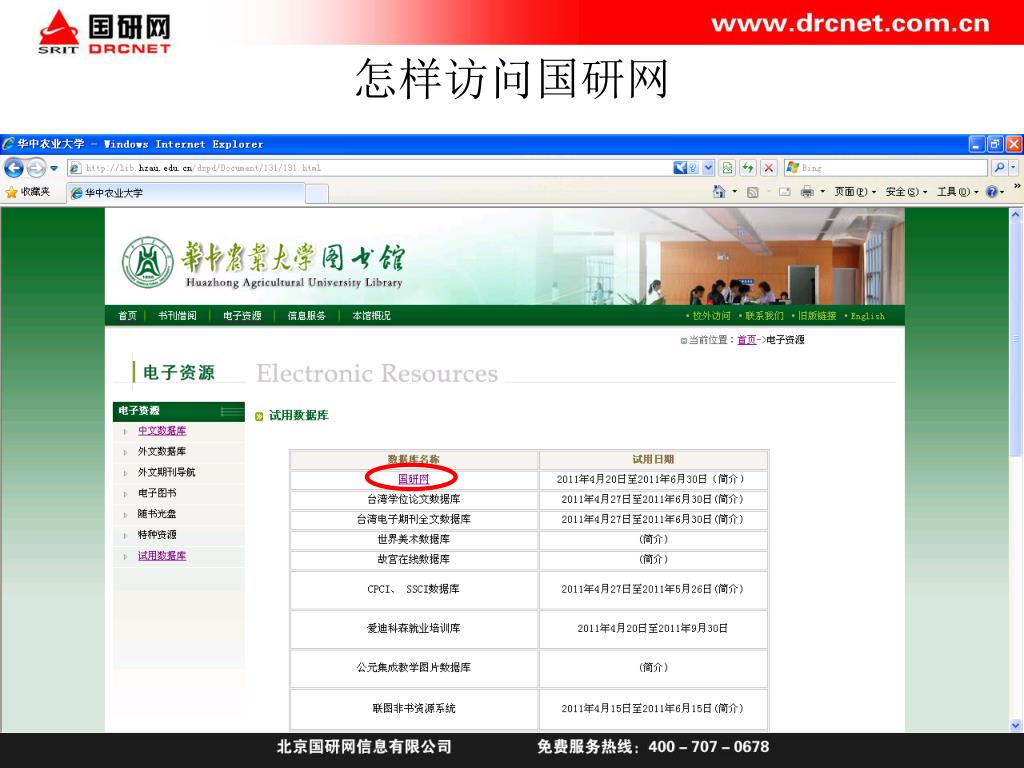This screenshot has height=768, width=1024.
Task: Open 收藏夹 favorites with star icon
Action: pos(27,192)
